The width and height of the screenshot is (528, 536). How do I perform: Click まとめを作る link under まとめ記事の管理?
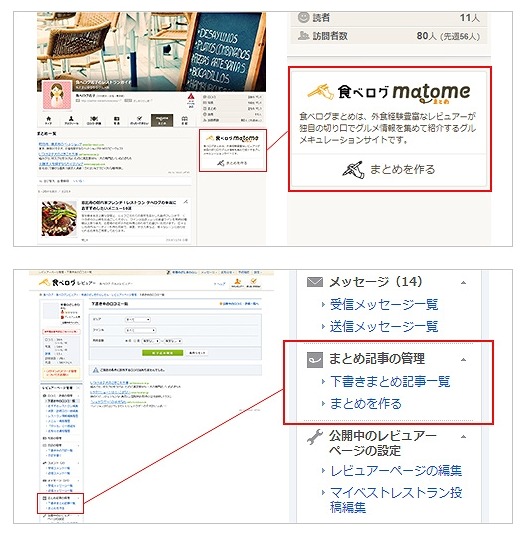click(365, 404)
